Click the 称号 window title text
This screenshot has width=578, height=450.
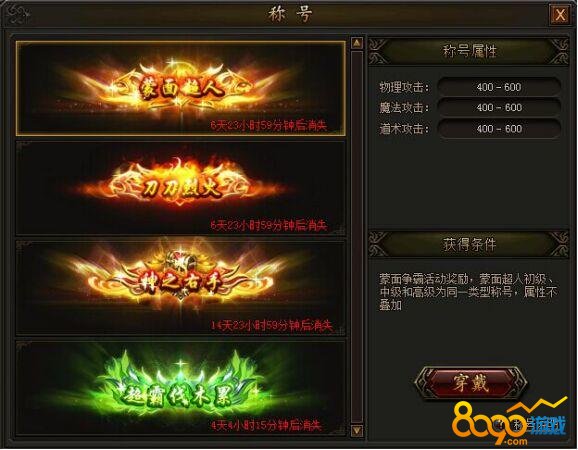[x=290, y=15]
